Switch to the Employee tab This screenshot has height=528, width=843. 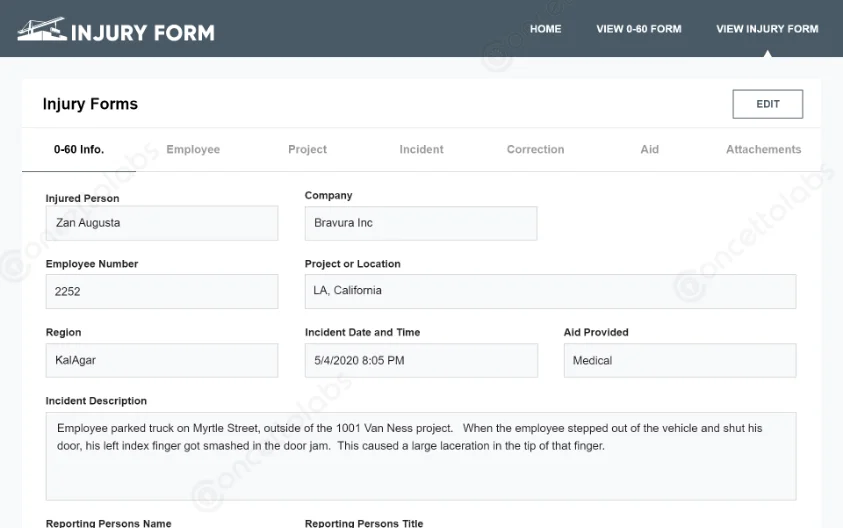(x=193, y=150)
